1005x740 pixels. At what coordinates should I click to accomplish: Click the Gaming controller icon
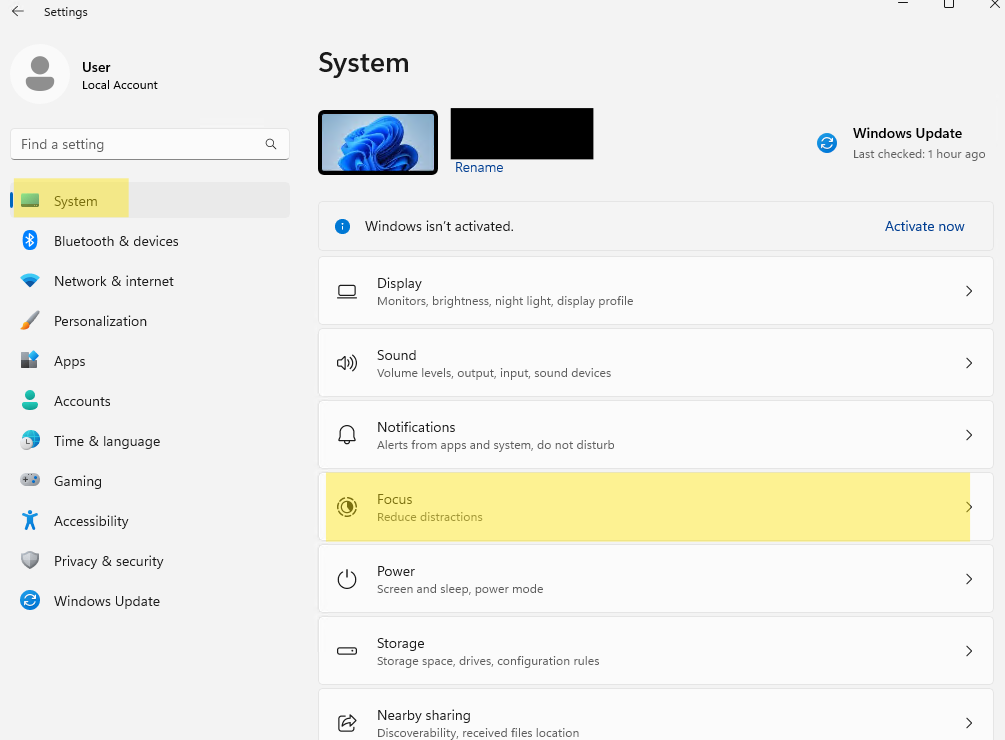pyautogui.click(x=30, y=481)
